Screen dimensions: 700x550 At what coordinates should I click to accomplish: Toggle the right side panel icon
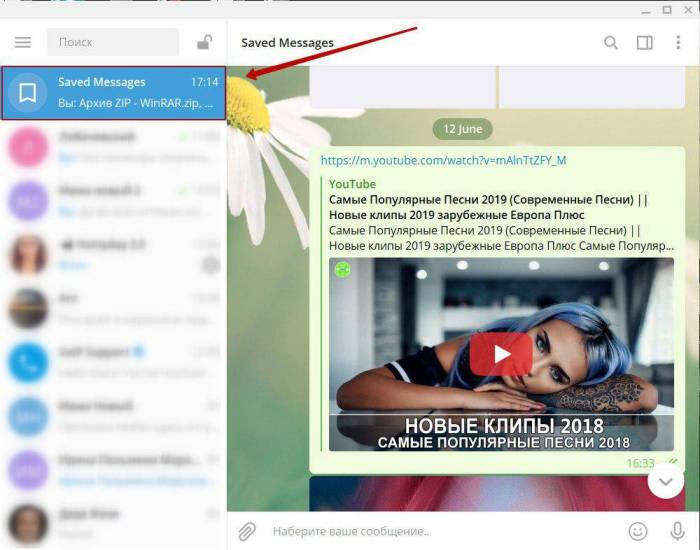(644, 43)
